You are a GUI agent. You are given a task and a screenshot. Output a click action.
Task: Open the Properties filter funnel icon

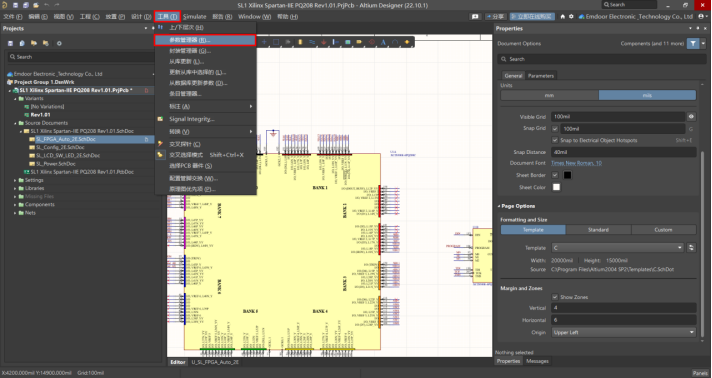(x=693, y=44)
